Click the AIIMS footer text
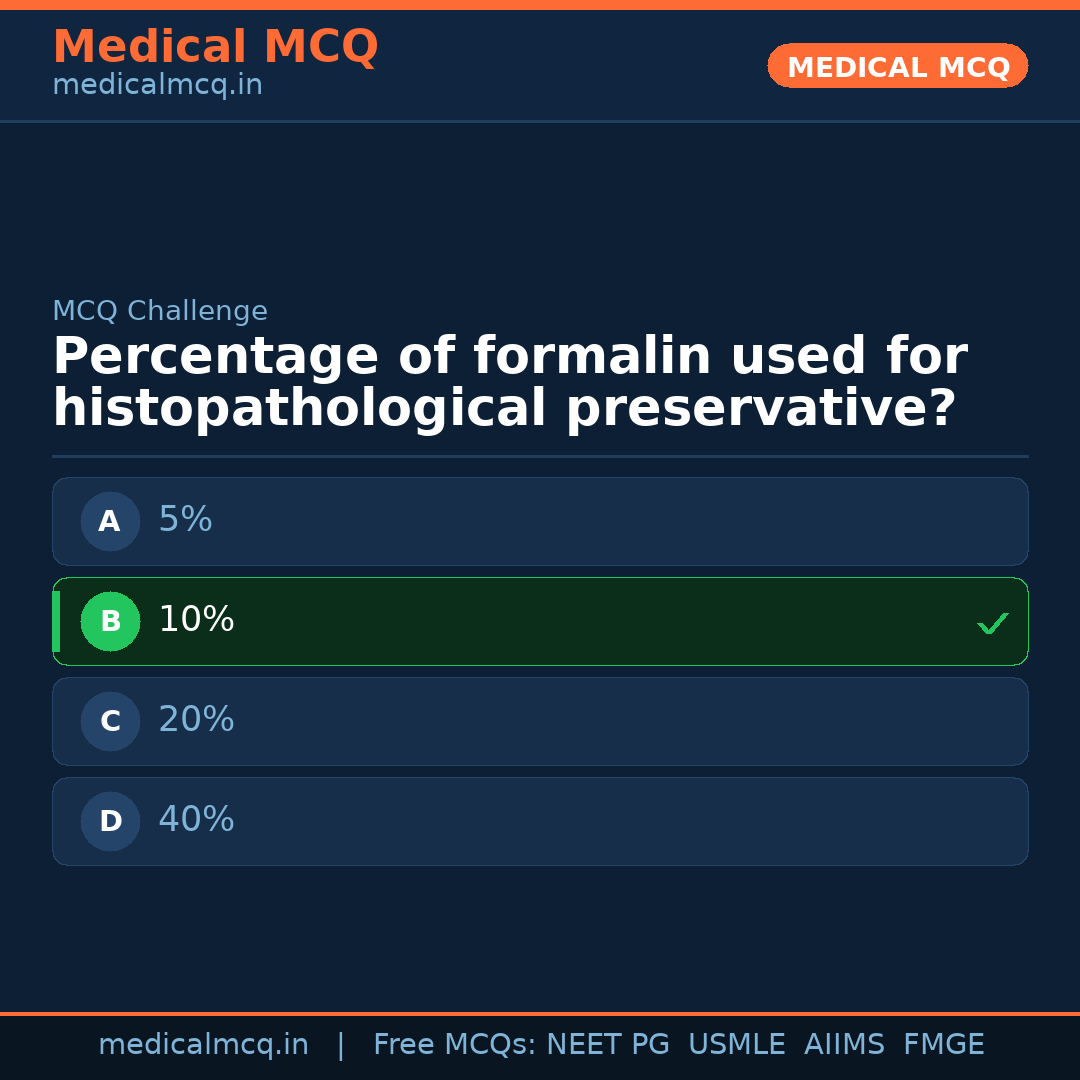Image resolution: width=1080 pixels, height=1080 pixels. (x=844, y=1045)
